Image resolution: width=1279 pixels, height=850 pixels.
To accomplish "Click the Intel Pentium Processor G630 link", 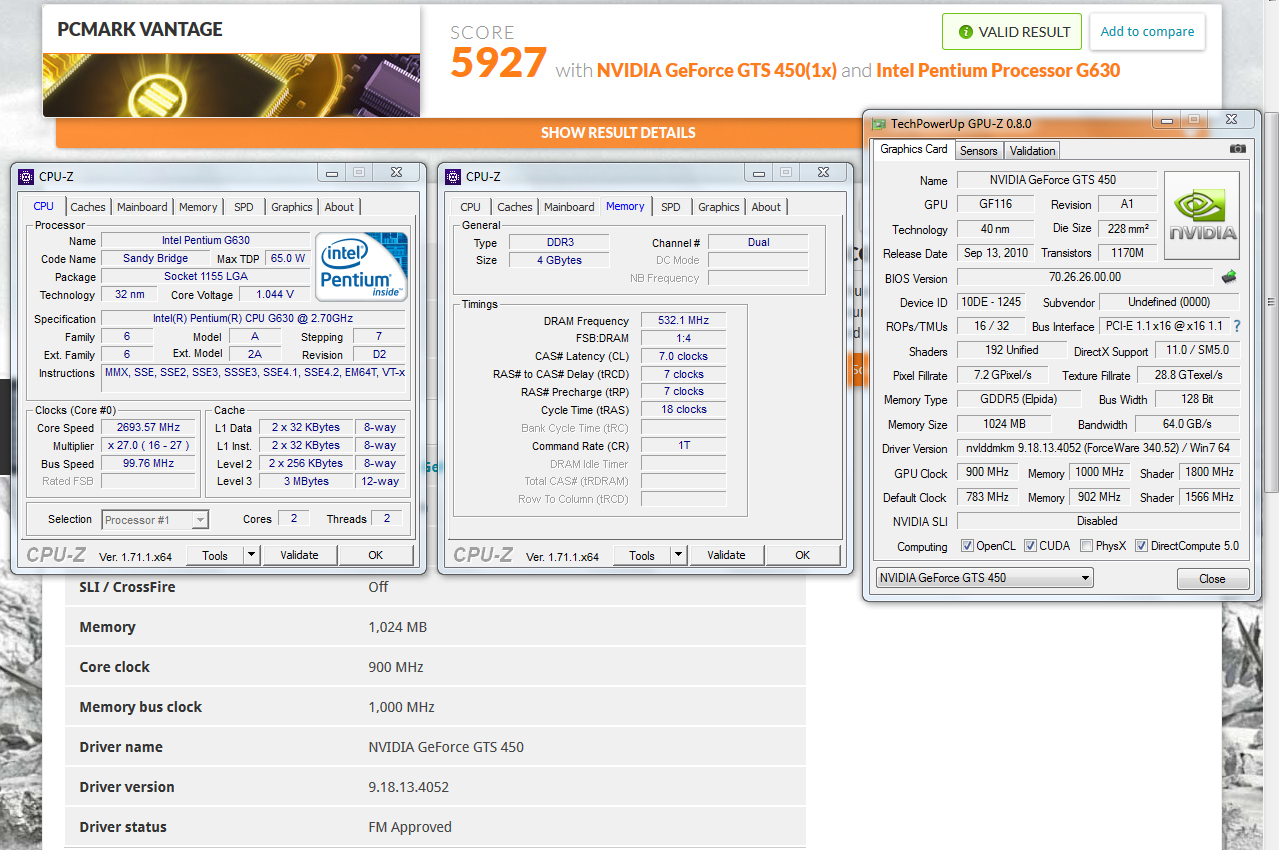I will 998,71.
